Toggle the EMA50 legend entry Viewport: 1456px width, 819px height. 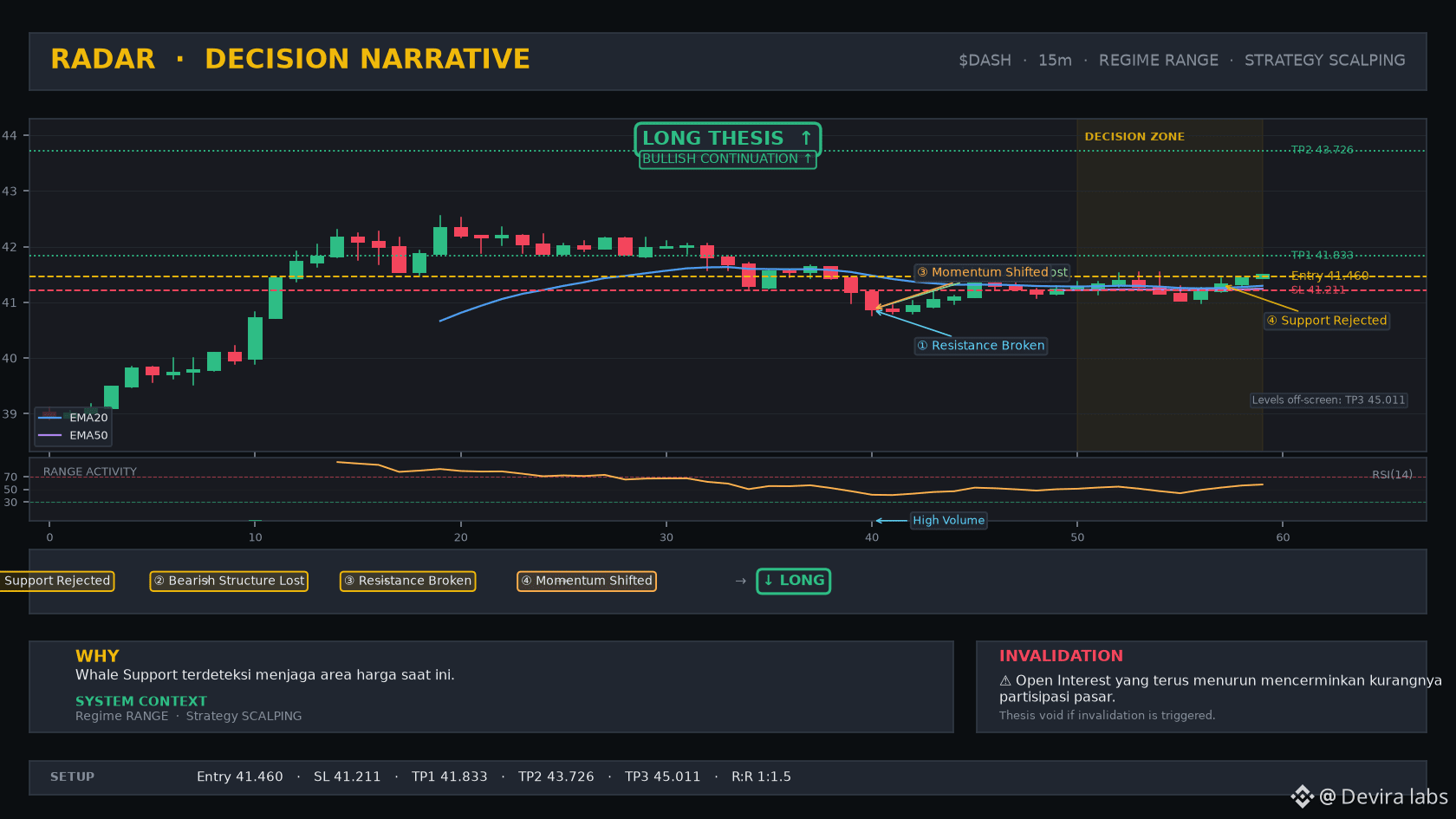tap(73, 436)
